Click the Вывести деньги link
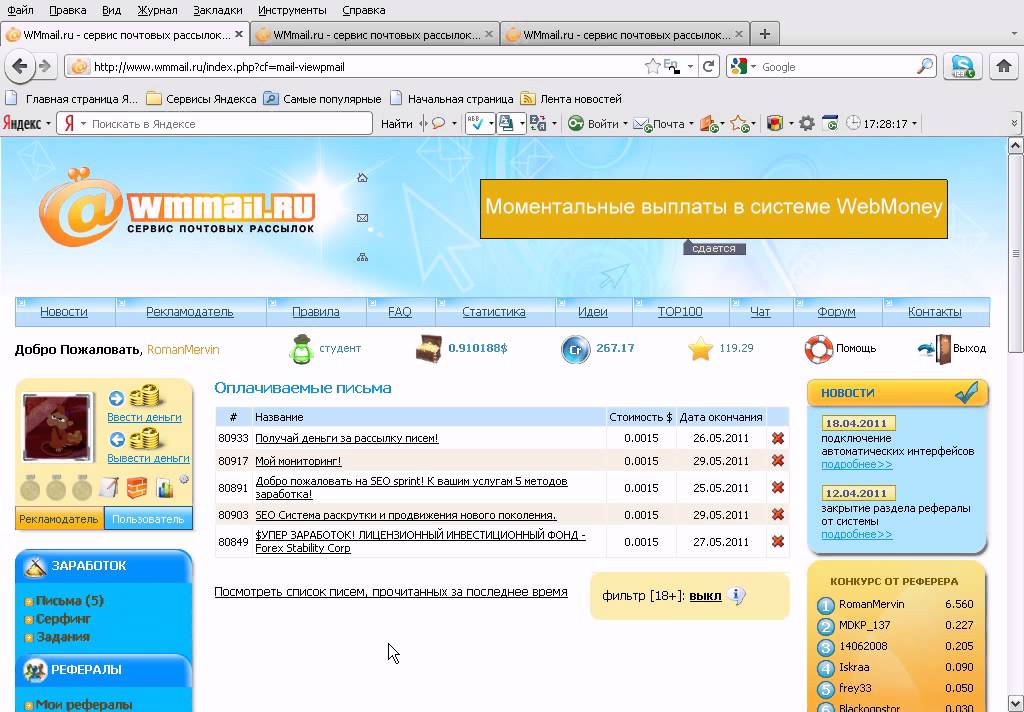1024x712 pixels. [148, 458]
